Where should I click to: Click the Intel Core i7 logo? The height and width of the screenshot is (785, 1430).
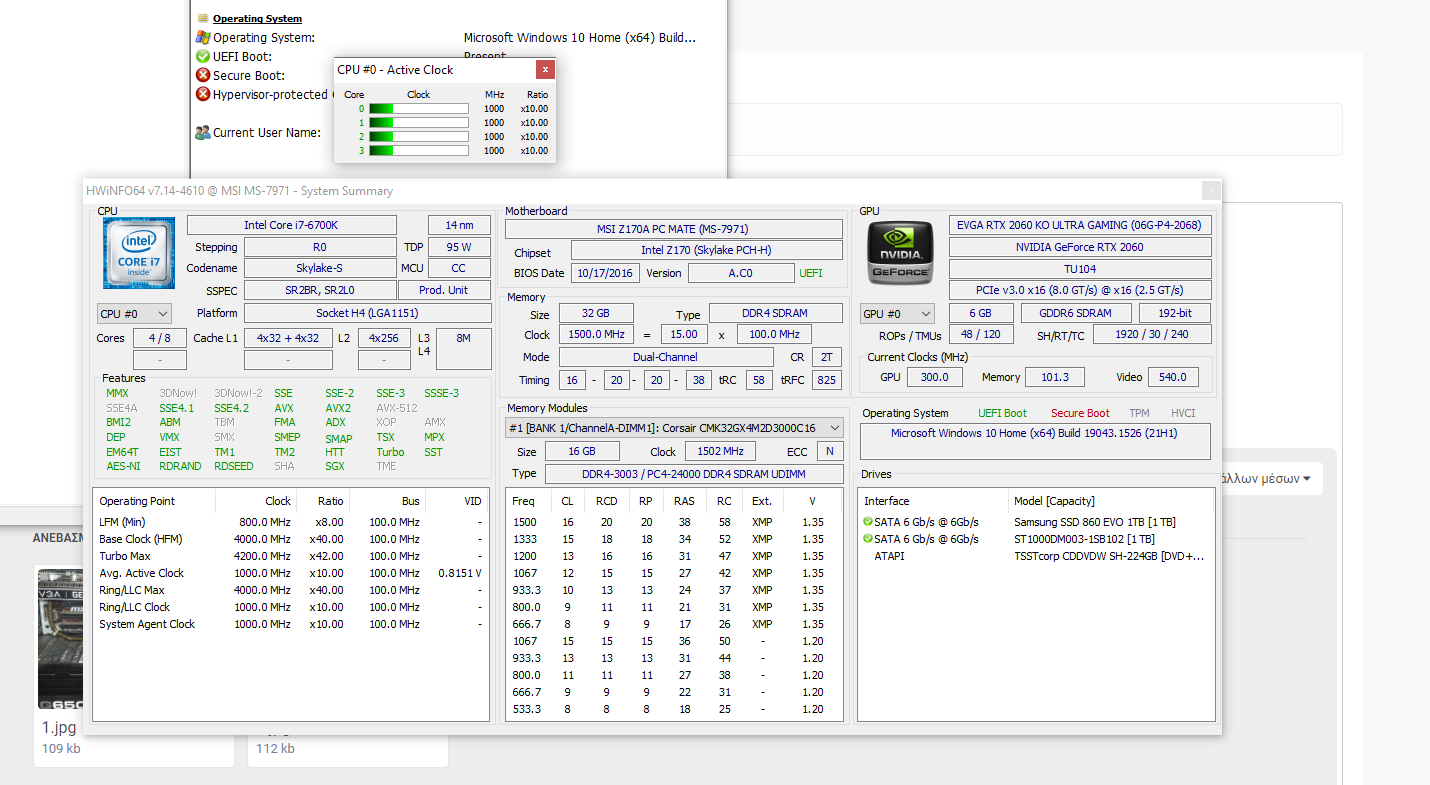pyautogui.click(x=139, y=253)
